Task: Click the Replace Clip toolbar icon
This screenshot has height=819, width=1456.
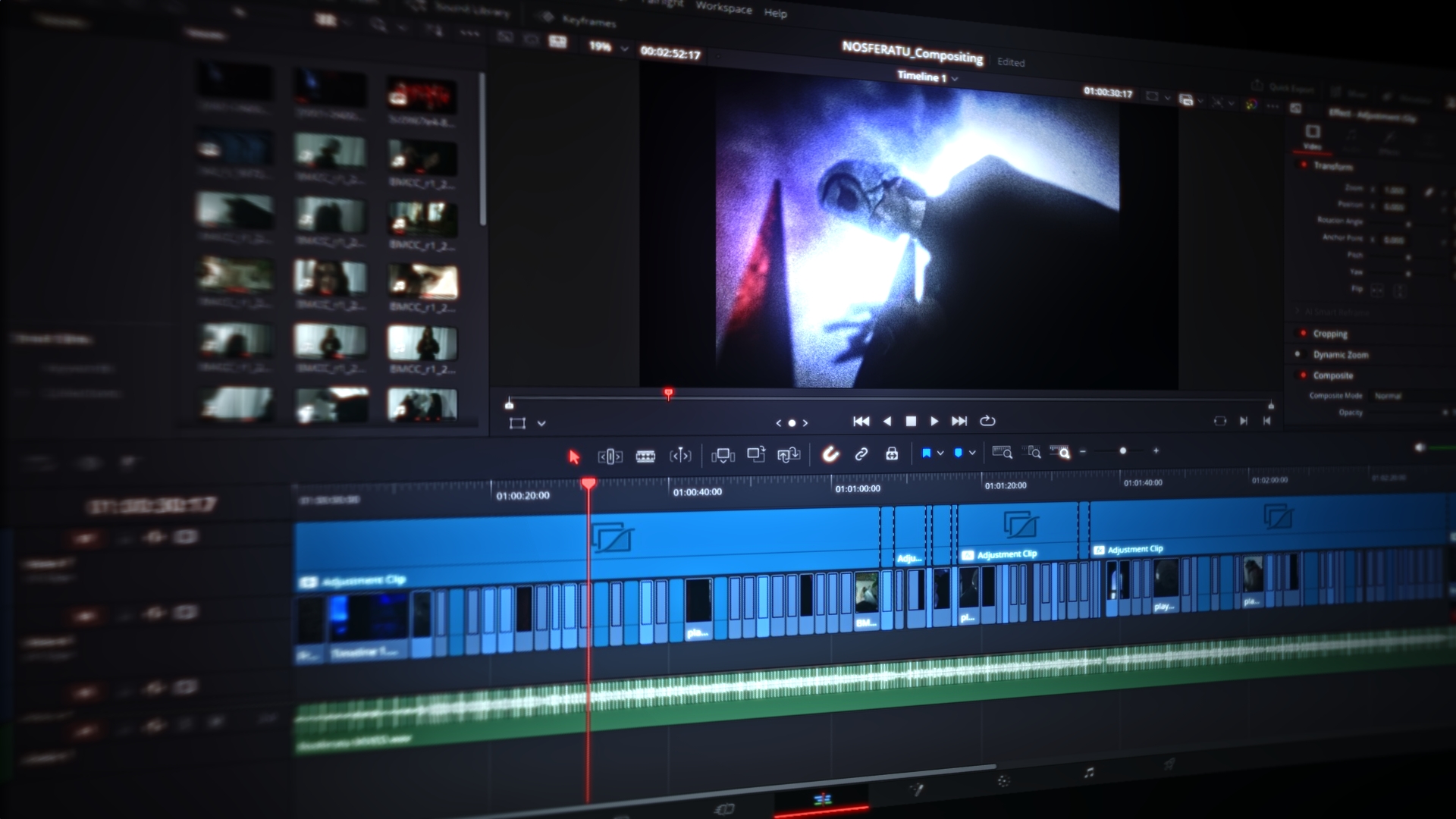Action: tap(789, 454)
